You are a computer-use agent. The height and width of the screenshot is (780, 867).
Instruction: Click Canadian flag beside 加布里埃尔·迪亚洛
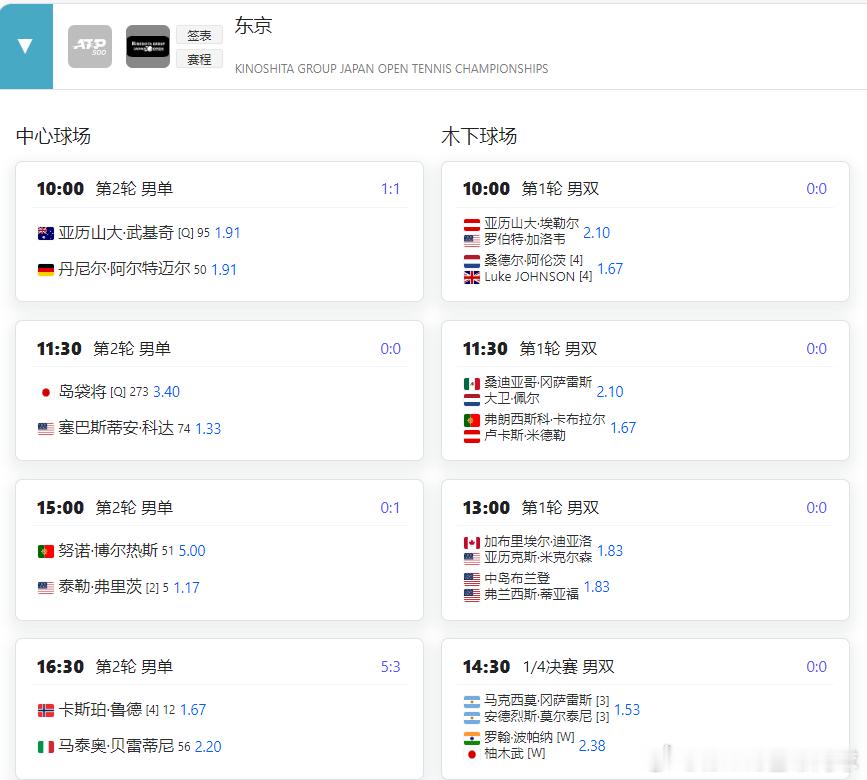pos(472,543)
